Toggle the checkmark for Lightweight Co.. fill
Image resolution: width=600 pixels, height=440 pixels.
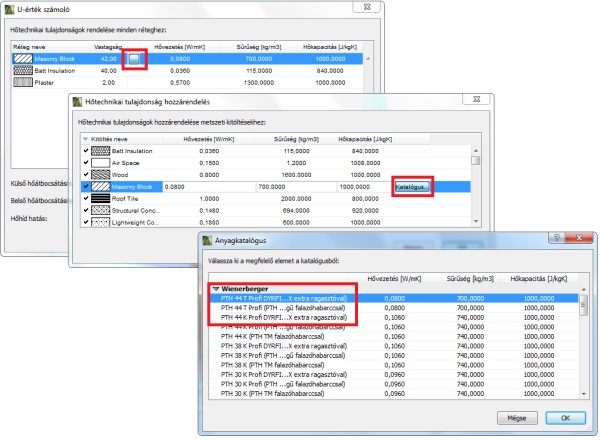(x=86, y=222)
